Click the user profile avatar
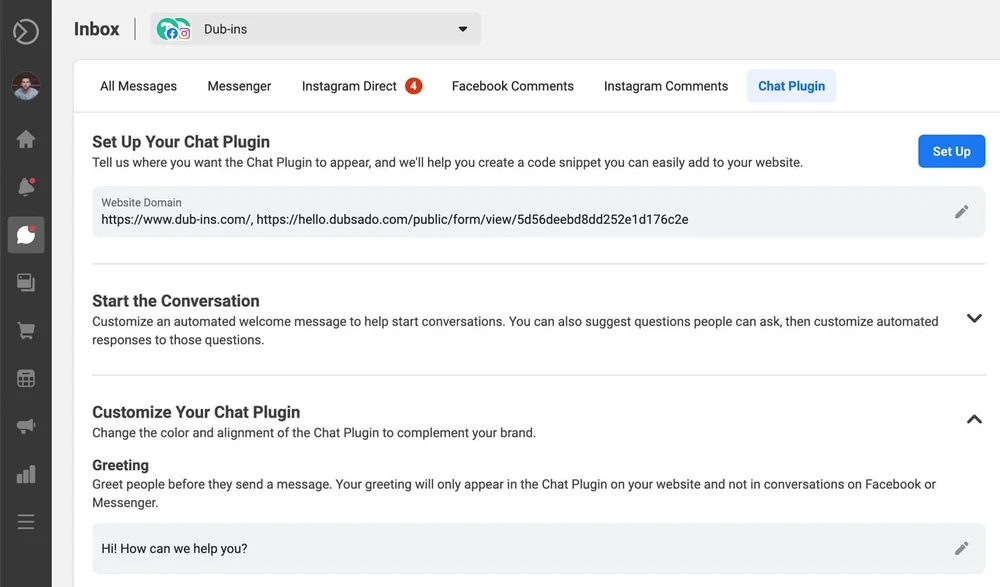This screenshot has height=587, width=1000. 26,85
